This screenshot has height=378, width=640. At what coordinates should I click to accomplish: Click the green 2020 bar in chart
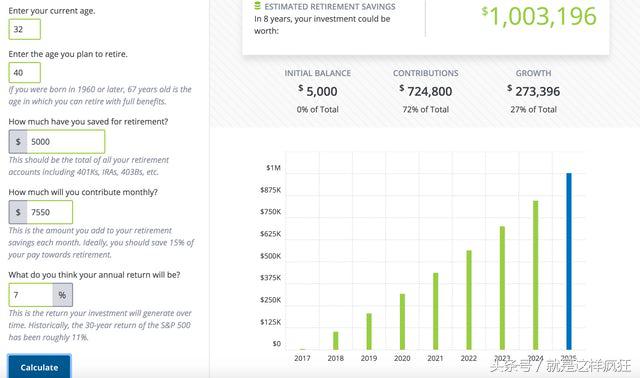[x=402, y=322]
